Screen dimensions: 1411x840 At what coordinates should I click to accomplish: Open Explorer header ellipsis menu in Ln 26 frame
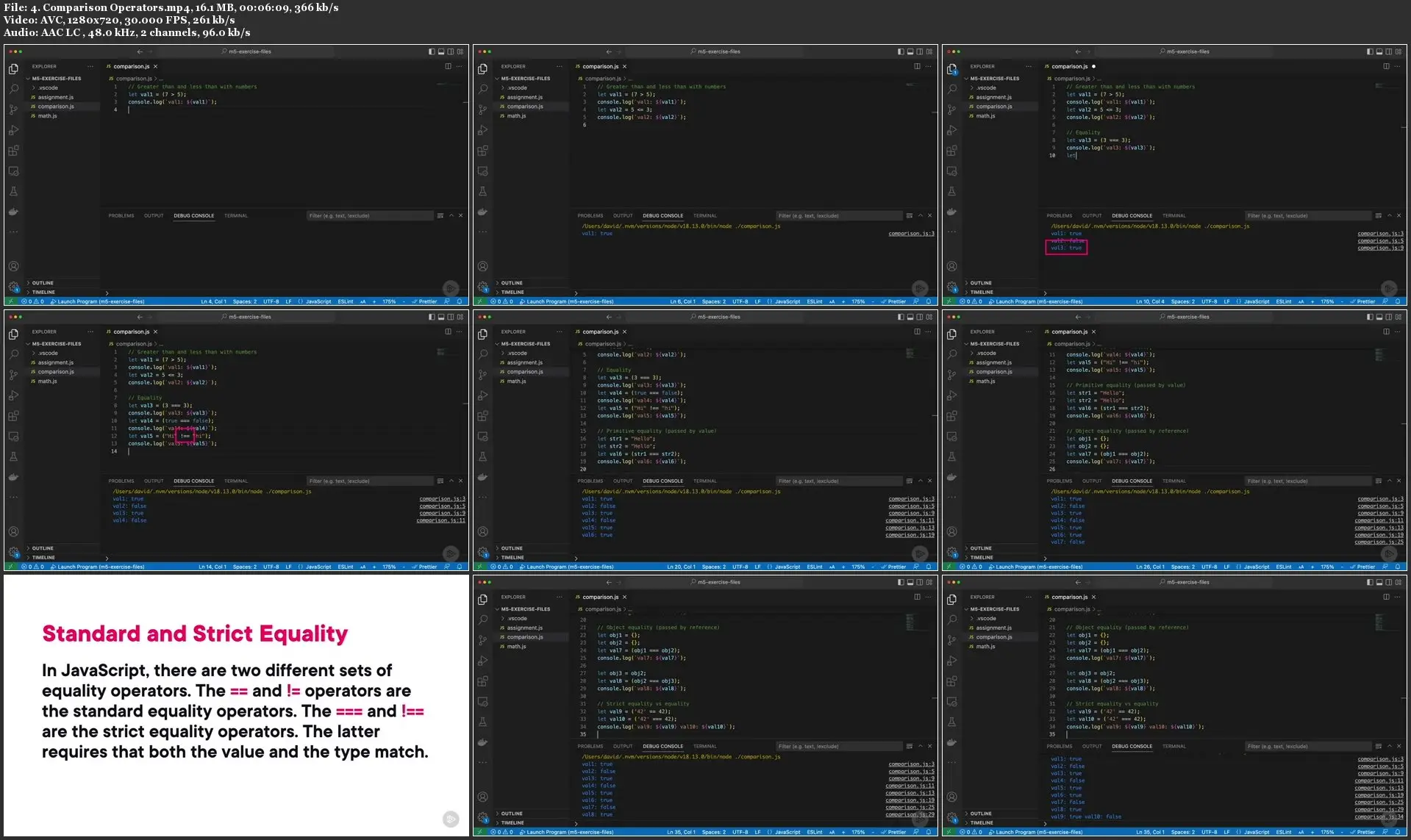1029,331
